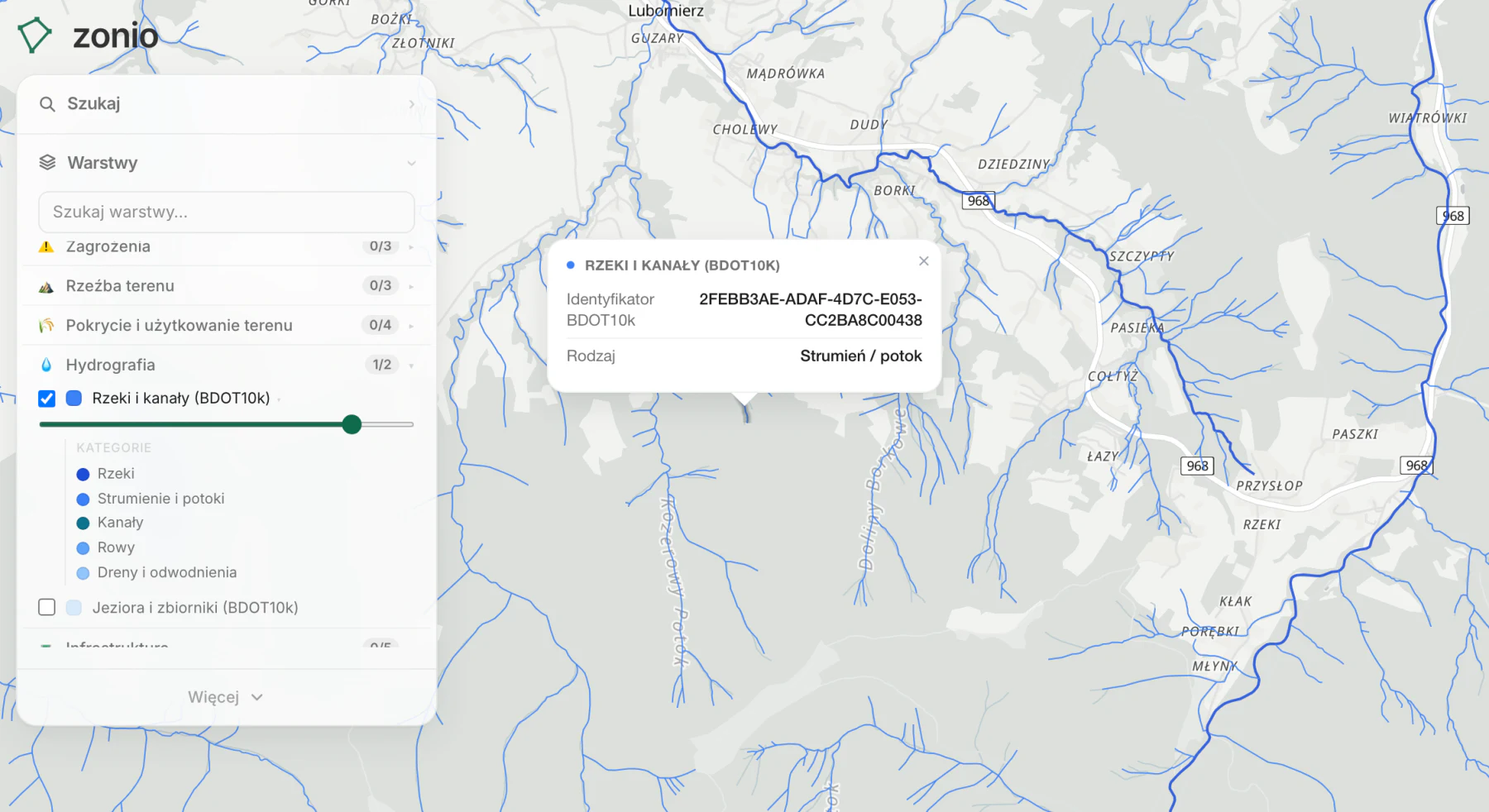Click the search magnifier icon

[x=48, y=104]
